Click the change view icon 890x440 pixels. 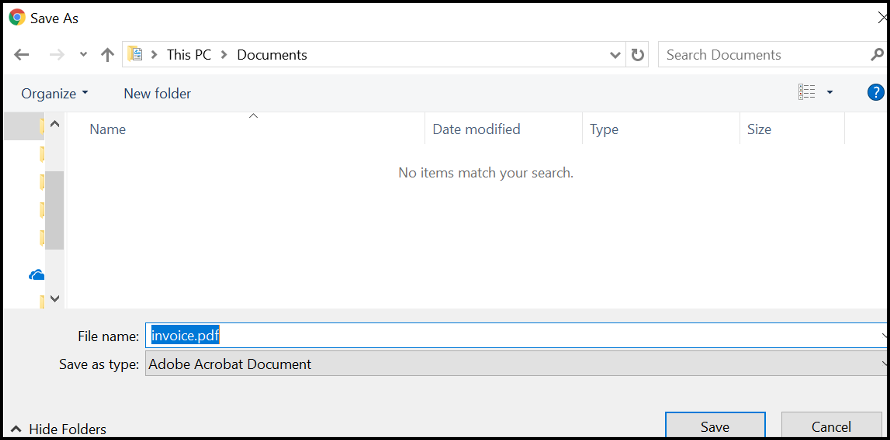coord(806,93)
